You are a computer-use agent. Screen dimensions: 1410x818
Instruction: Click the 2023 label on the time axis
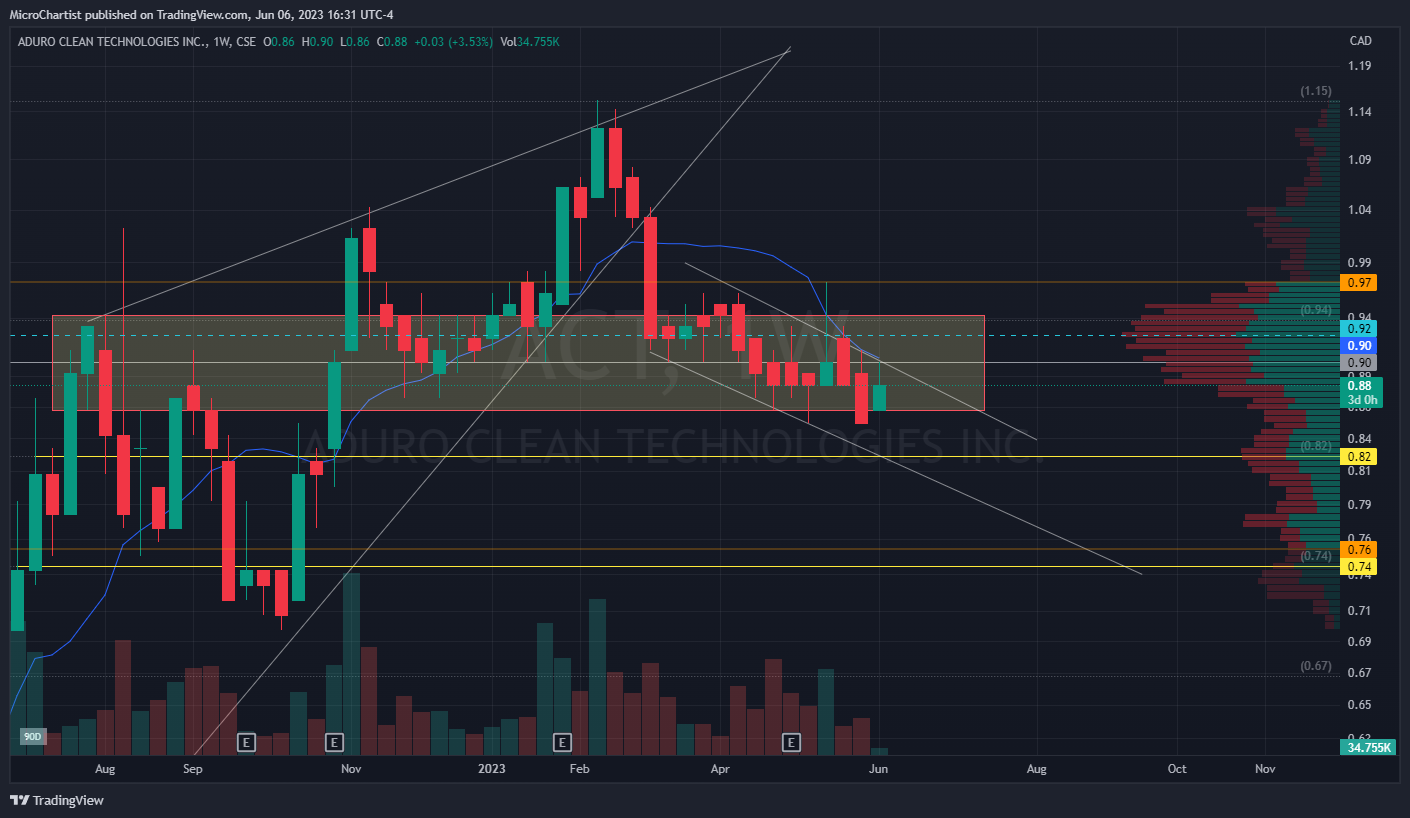pos(492,769)
